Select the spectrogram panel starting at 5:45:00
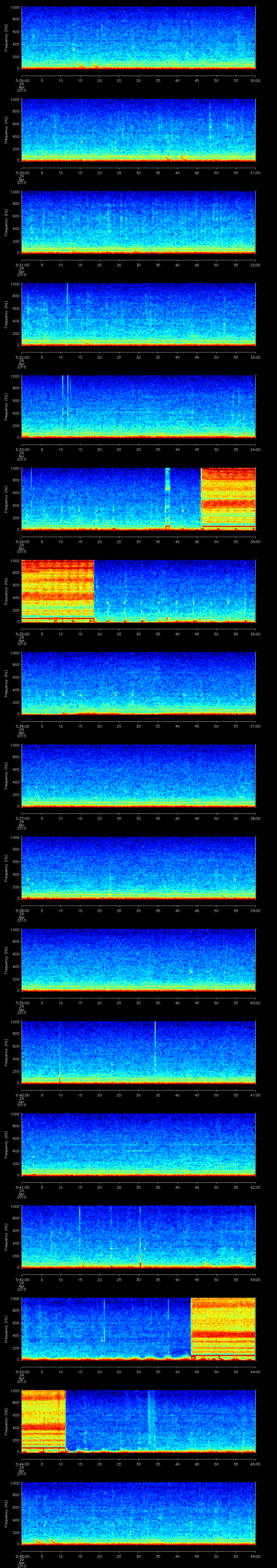This screenshot has height=1568, width=277. tap(138, 1513)
